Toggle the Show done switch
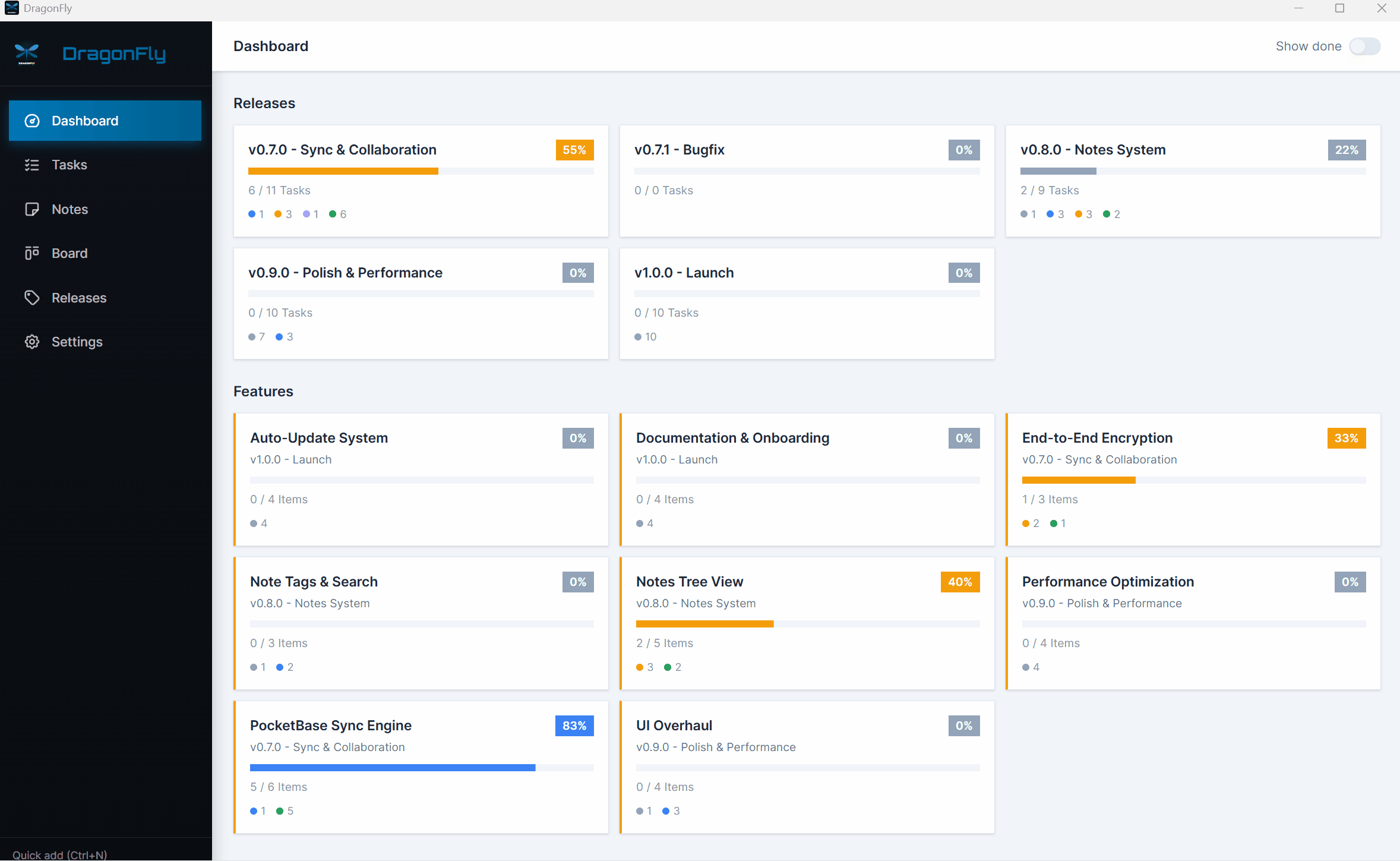 pos(1364,46)
